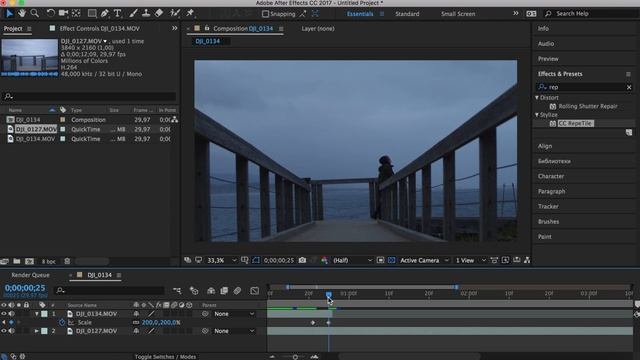Open the Parent dropdown for DJI_0134.MOV
The width and height of the screenshot is (640, 360).
[234, 314]
